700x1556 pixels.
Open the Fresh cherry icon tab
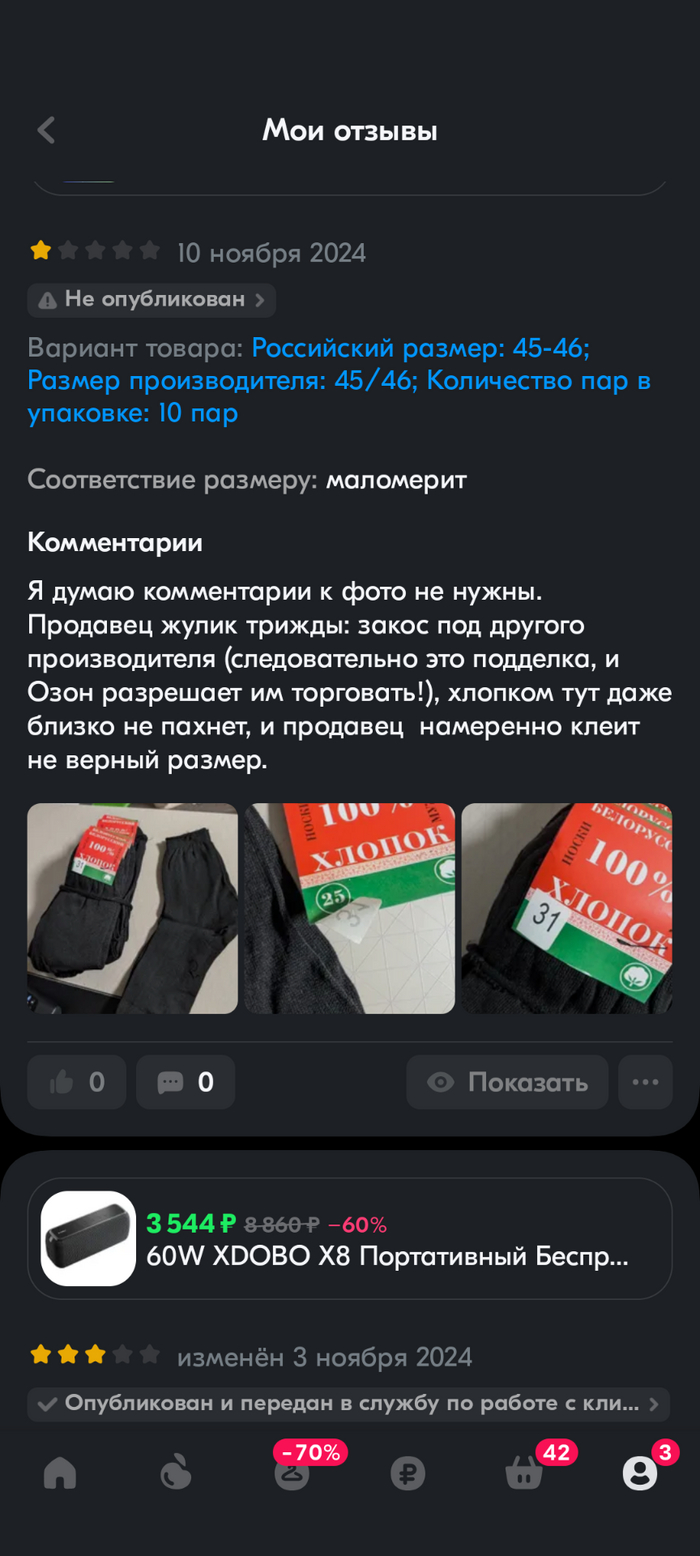coord(176,1473)
